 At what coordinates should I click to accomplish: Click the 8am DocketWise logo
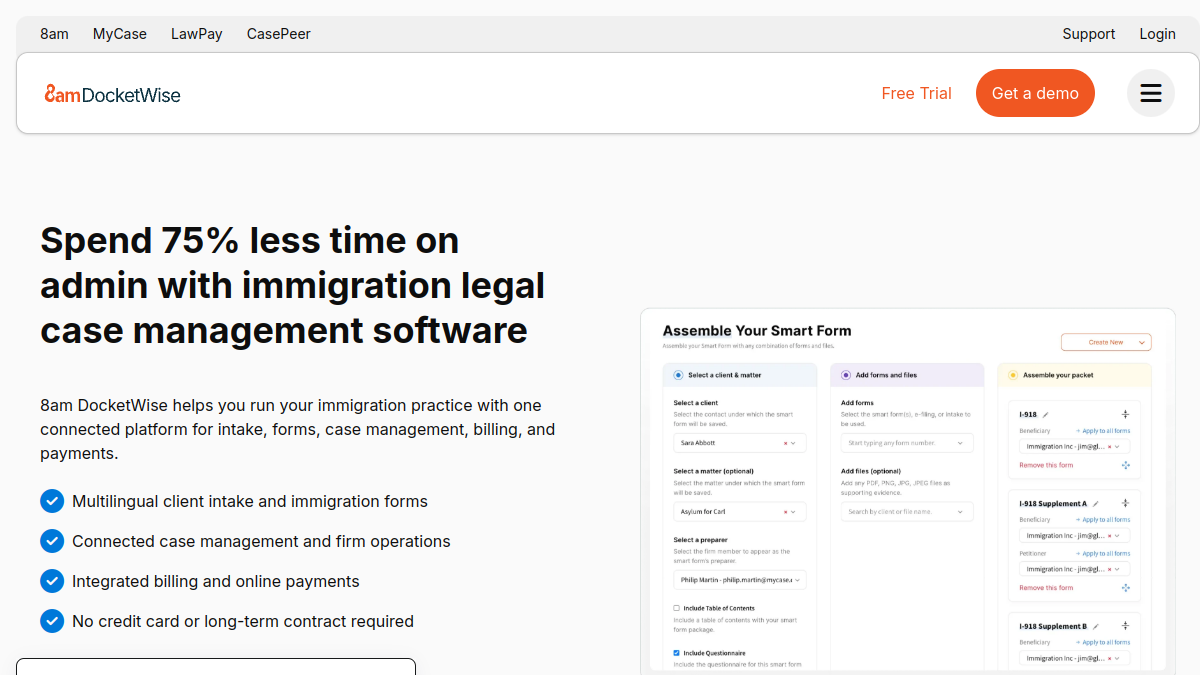click(x=112, y=94)
